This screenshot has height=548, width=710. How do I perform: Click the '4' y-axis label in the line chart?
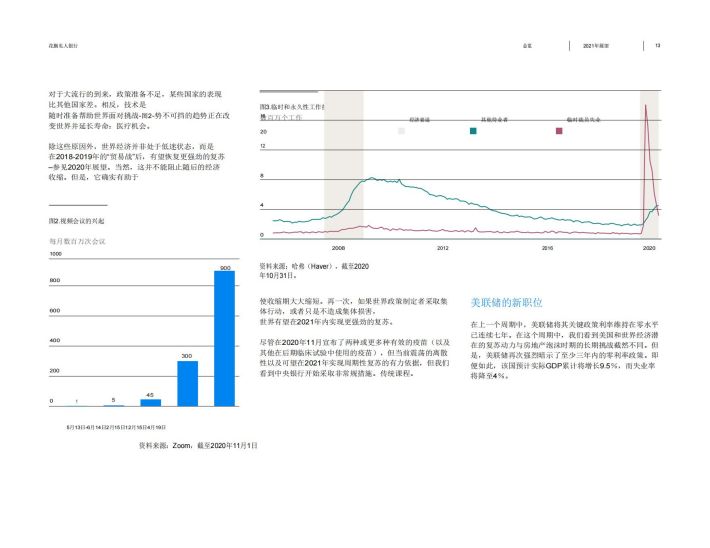262,205
